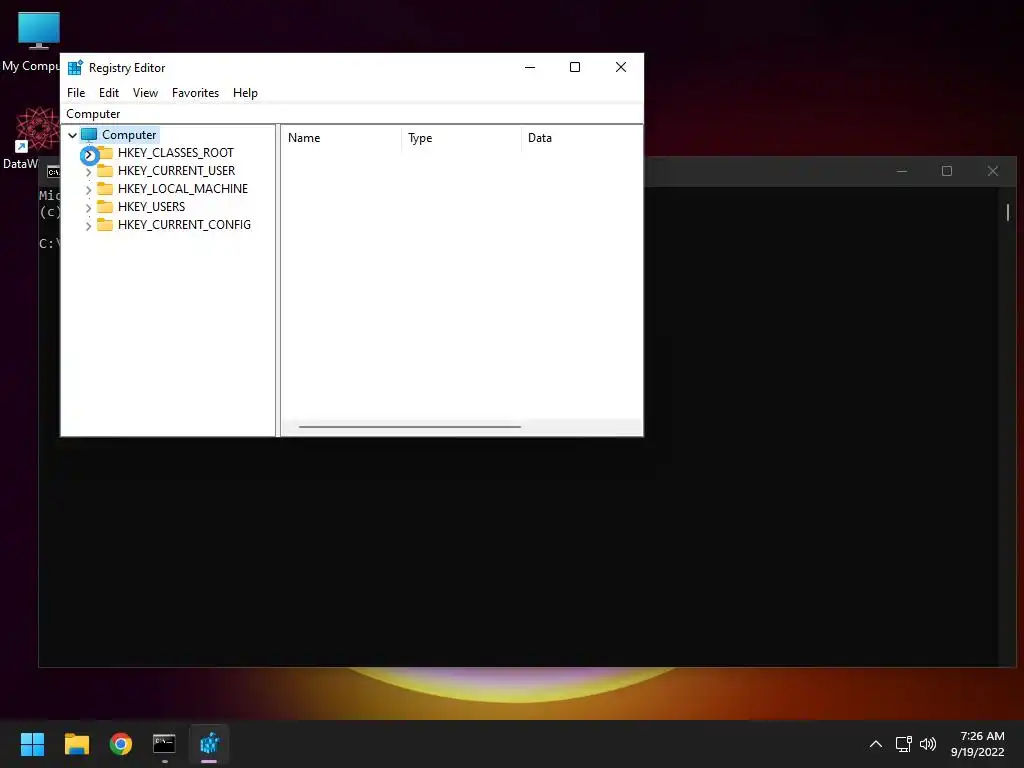1024x768 pixels.
Task: Open the File menu
Action: click(x=76, y=93)
